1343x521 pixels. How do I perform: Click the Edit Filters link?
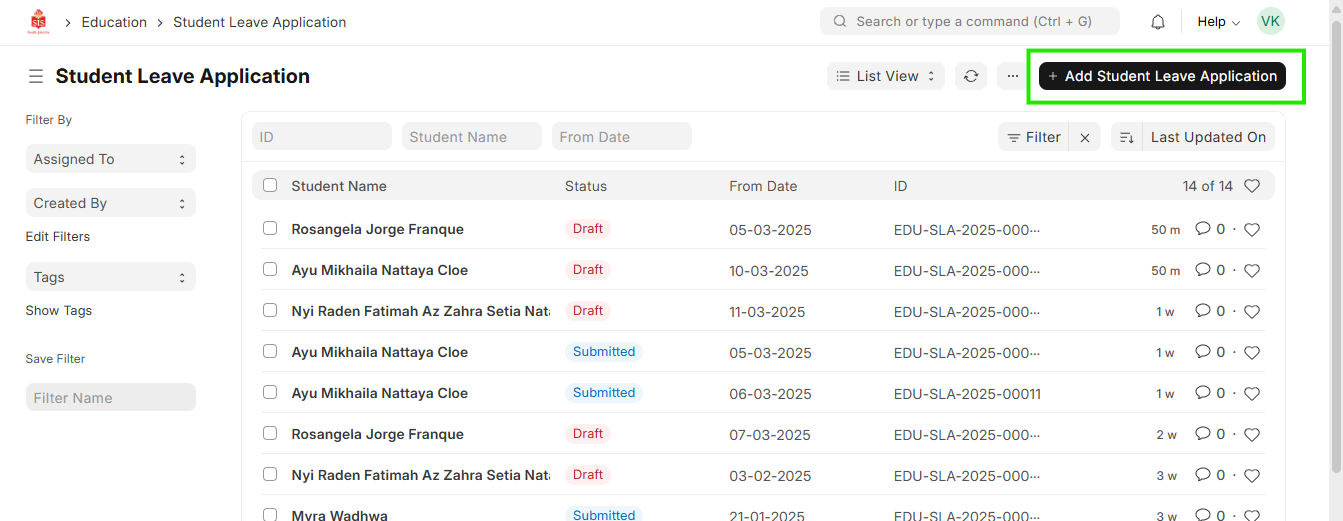(x=58, y=237)
